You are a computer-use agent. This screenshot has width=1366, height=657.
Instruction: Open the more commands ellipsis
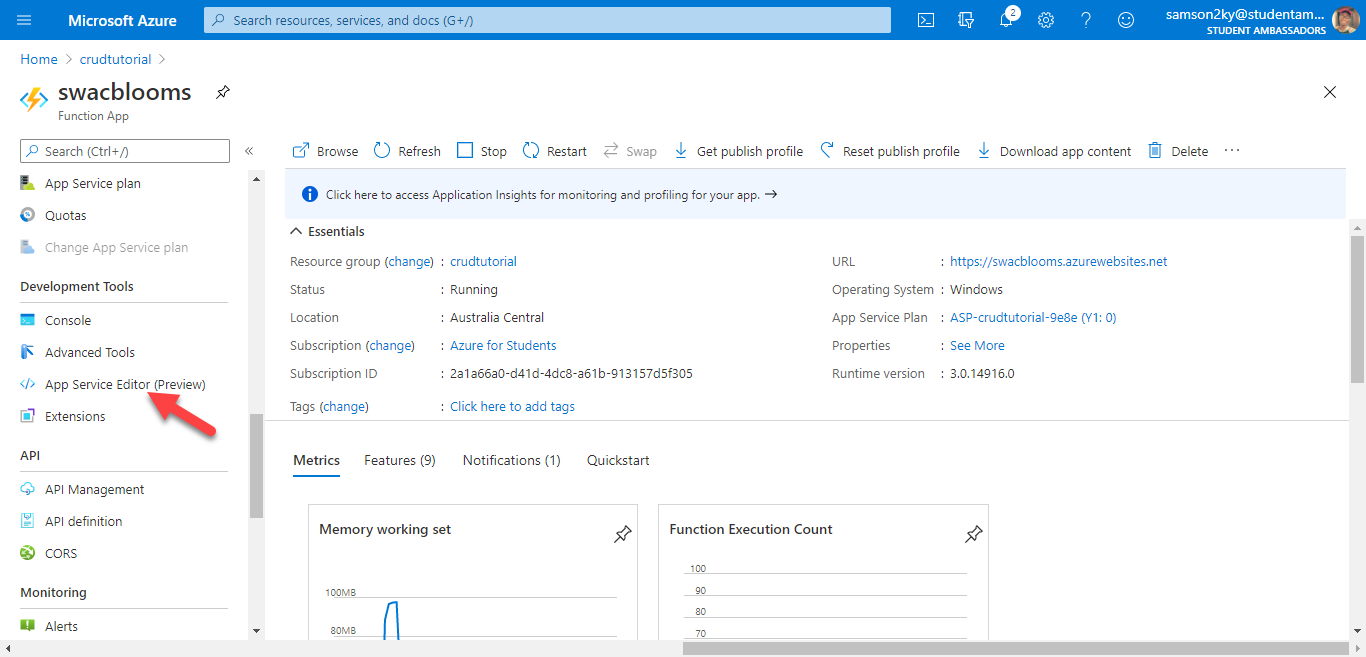pos(1232,151)
